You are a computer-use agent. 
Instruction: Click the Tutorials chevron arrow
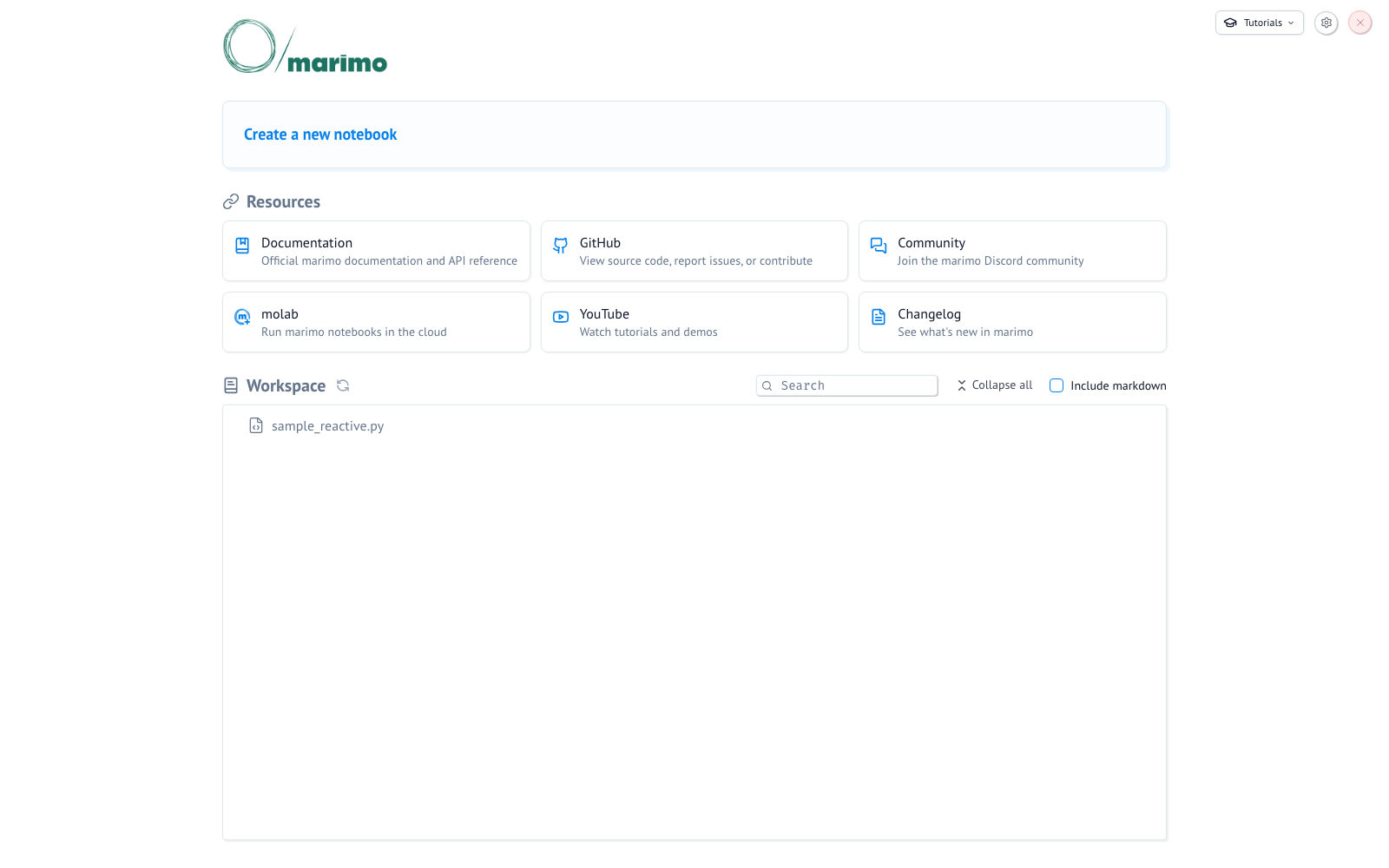(1291, 23)
